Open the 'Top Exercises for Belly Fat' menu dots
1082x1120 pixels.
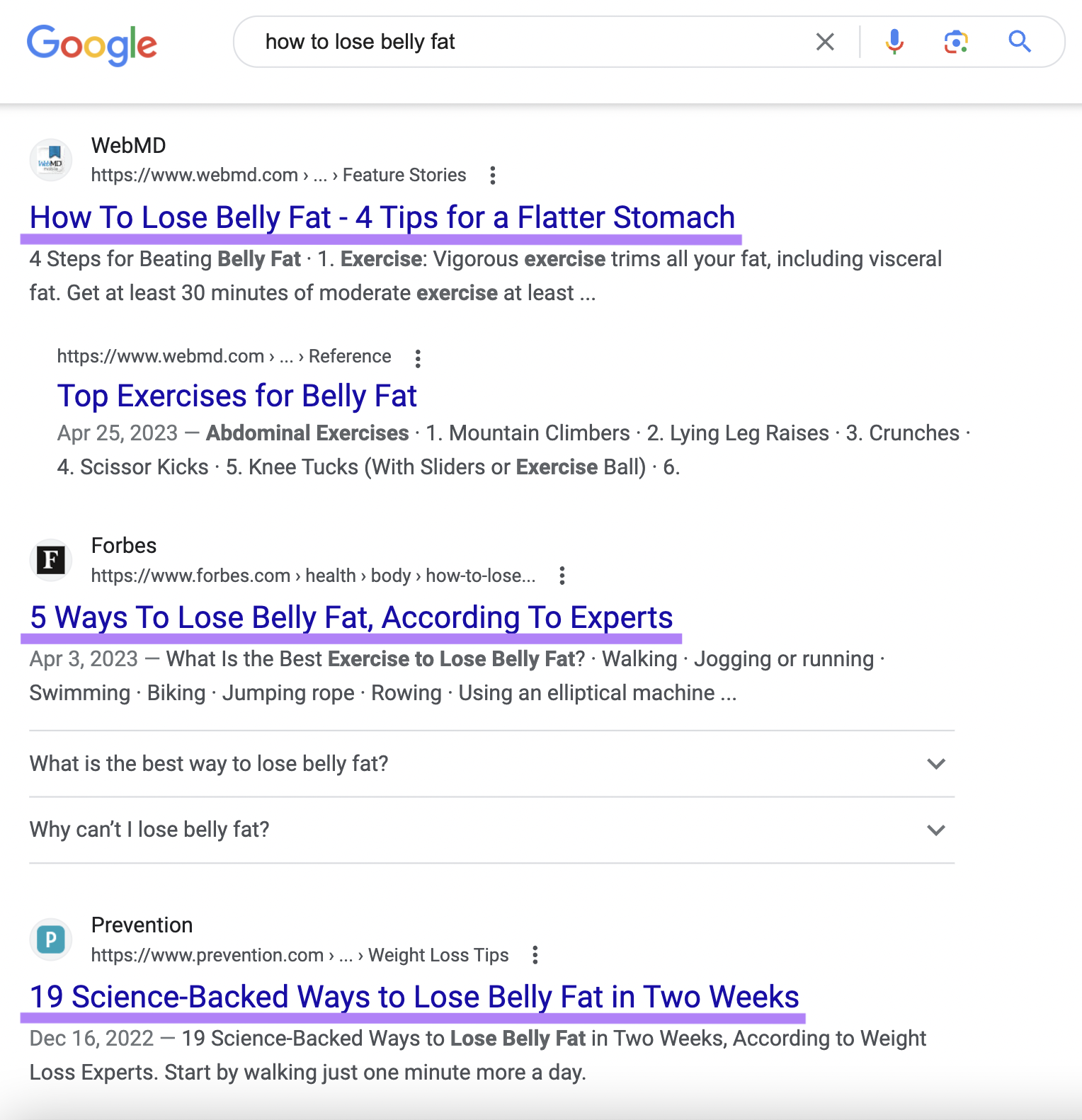coord(417,359)
